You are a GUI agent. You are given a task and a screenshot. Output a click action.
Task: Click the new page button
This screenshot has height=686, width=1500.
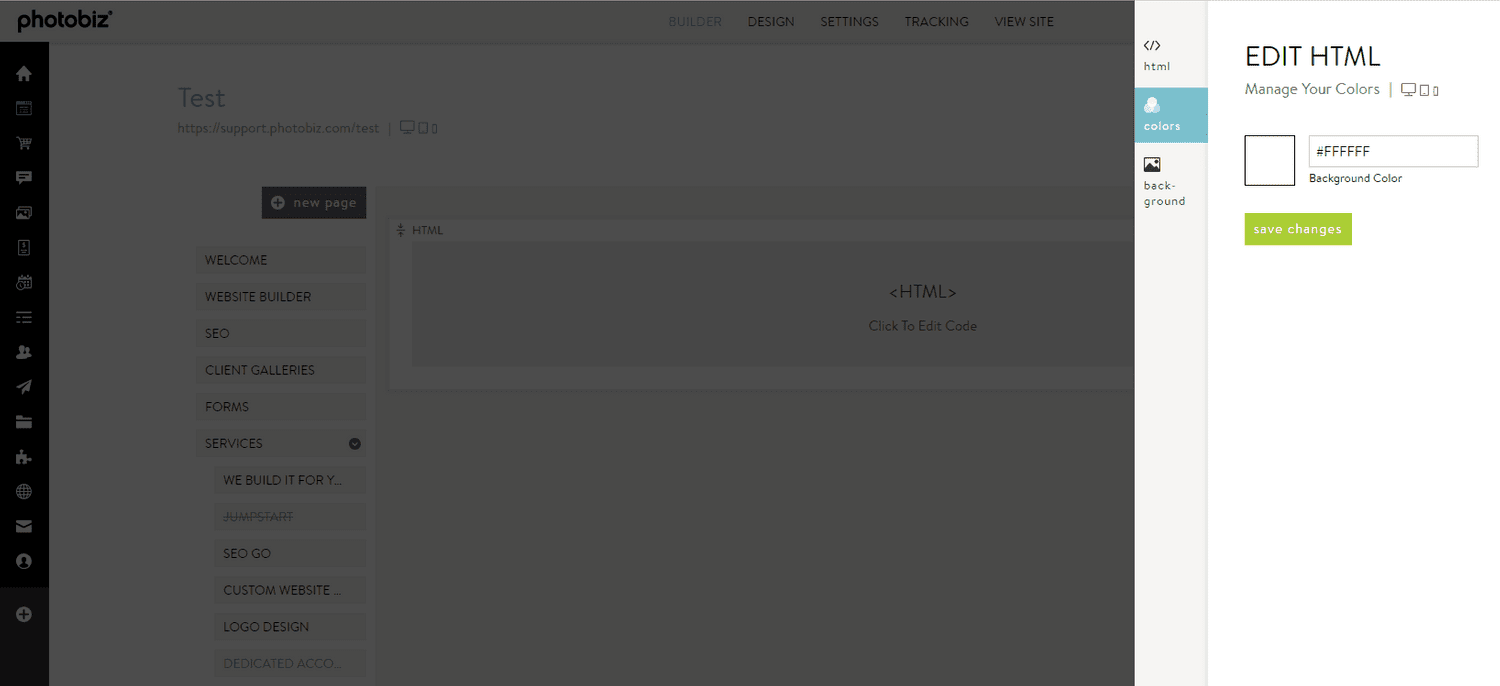[x=313, y=202]
